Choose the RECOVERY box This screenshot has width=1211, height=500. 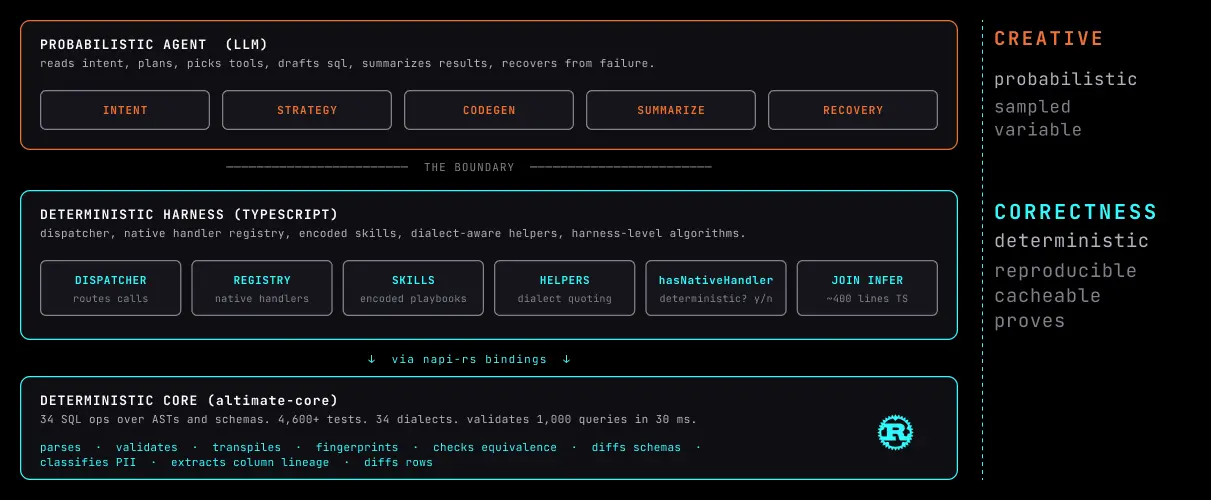[x=853, y=110]
